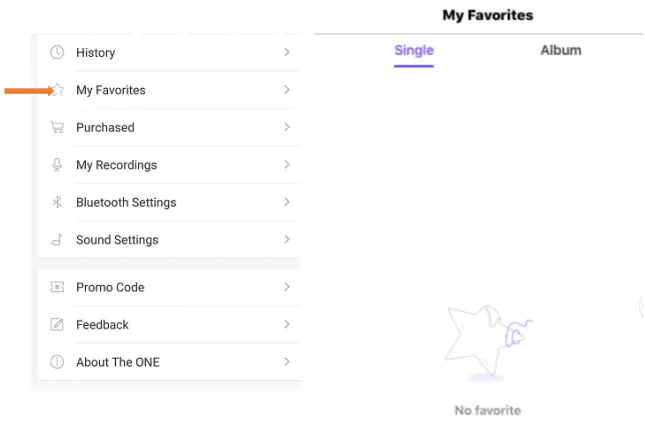The height and width of the screenshot is (434, 645).
Task: Switch to the Album tab
Action: click(x=560, y=50)
